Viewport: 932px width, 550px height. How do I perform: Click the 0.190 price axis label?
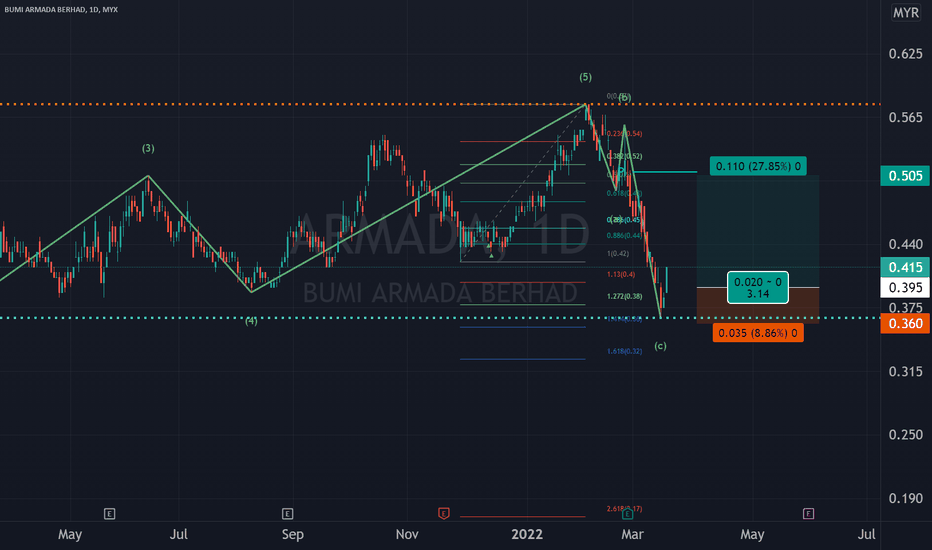905,498
